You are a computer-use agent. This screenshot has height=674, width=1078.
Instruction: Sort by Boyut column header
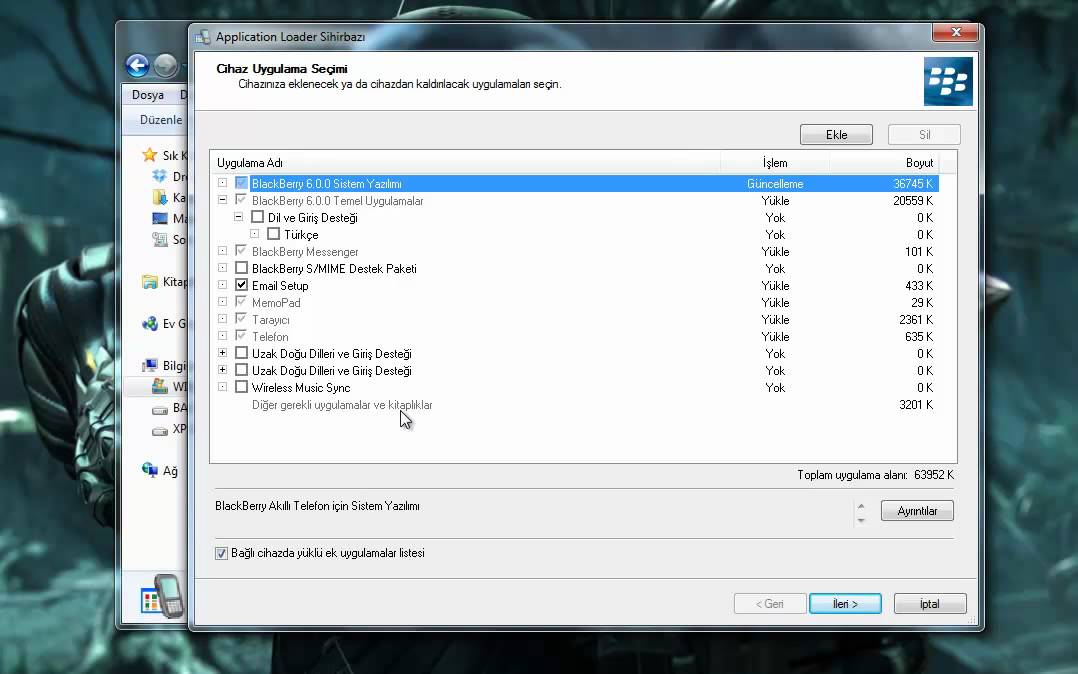tap(884, 163)
